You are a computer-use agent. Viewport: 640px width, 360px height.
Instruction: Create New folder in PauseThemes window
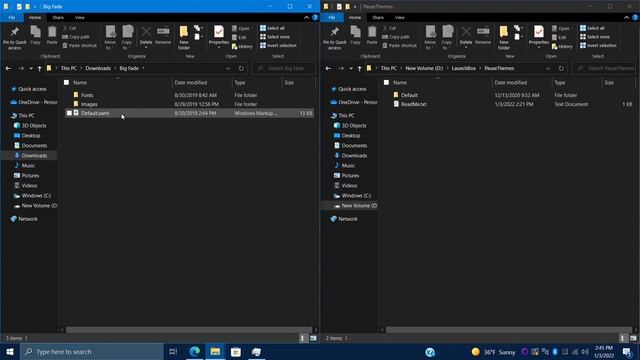pyautogui.click(x=504, y=38)
